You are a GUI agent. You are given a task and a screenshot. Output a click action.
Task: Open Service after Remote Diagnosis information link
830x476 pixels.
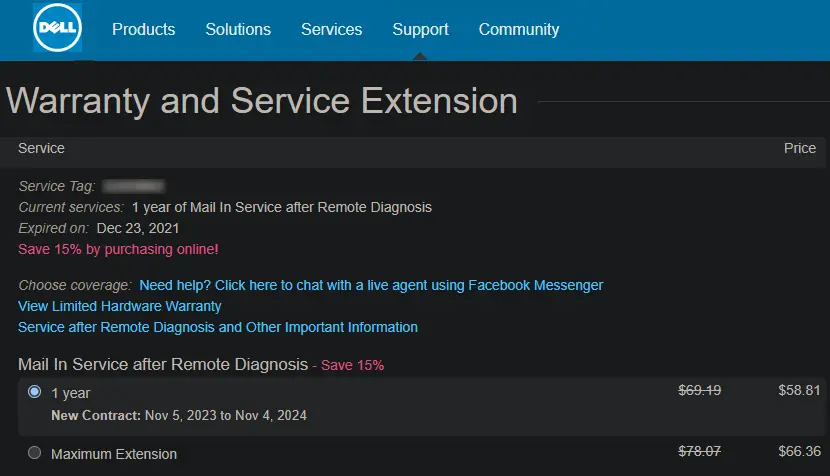pyautogui.click(x=218, y=327)
